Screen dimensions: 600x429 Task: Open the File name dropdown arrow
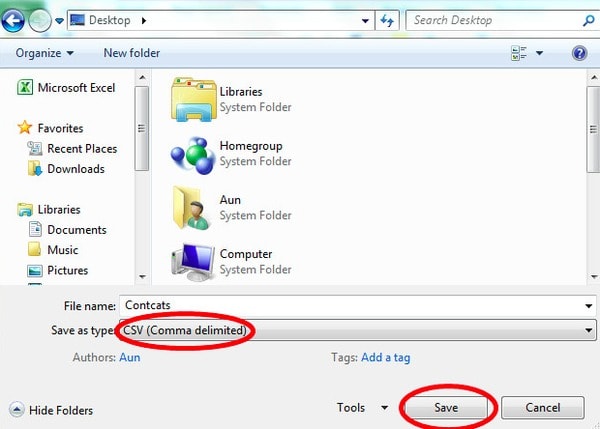pyautogui.click(x=589, y=306)
